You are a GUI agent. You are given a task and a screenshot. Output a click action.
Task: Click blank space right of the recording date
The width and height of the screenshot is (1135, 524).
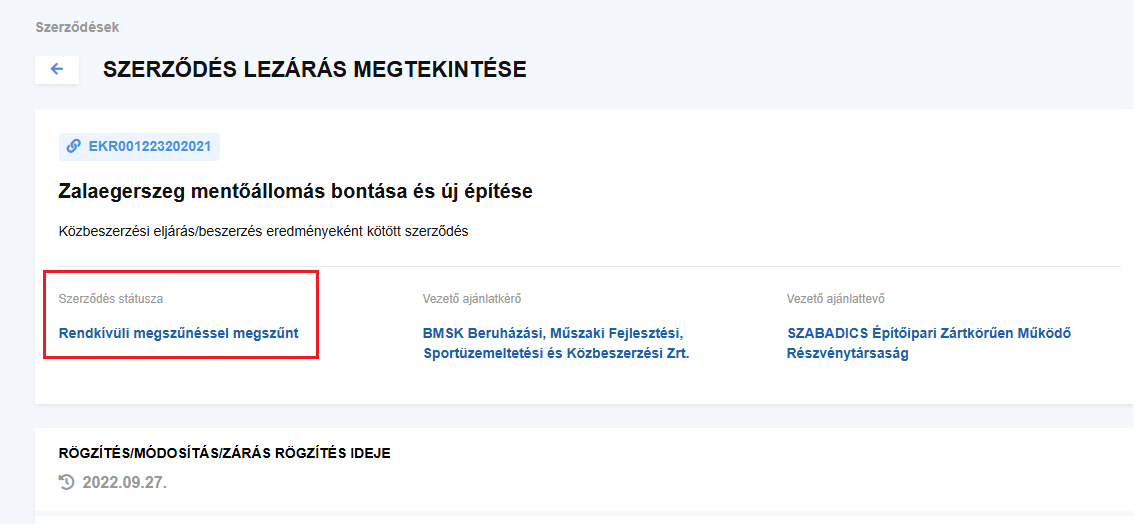coord(600,483)
